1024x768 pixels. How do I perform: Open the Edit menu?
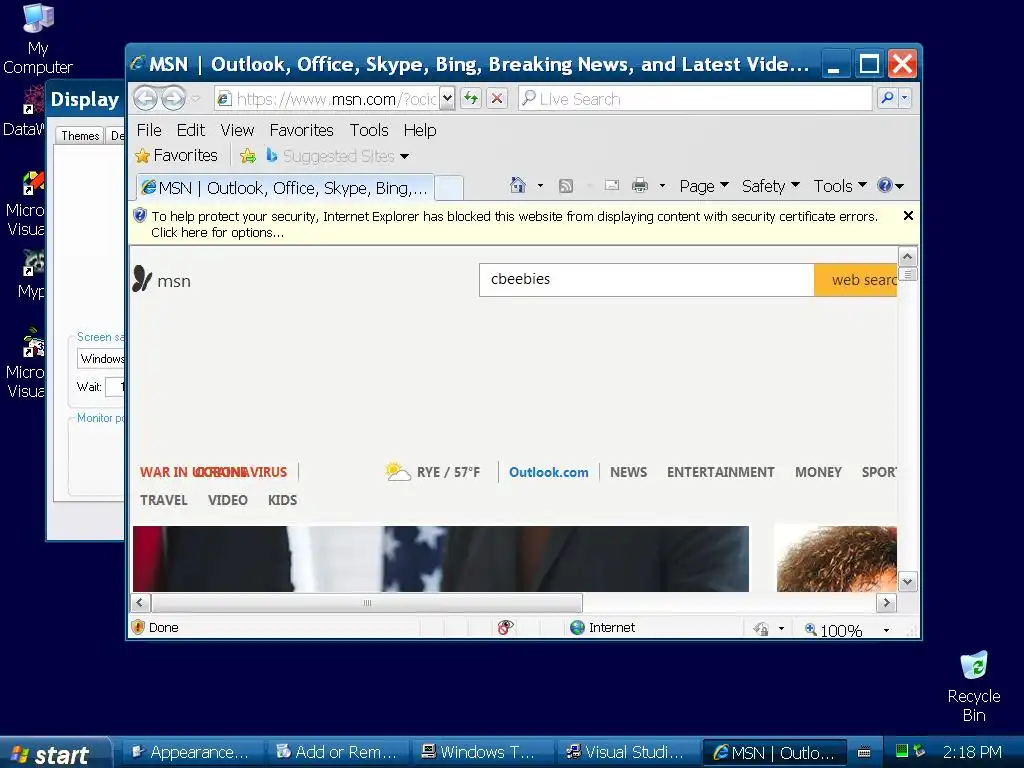[191, 130]
